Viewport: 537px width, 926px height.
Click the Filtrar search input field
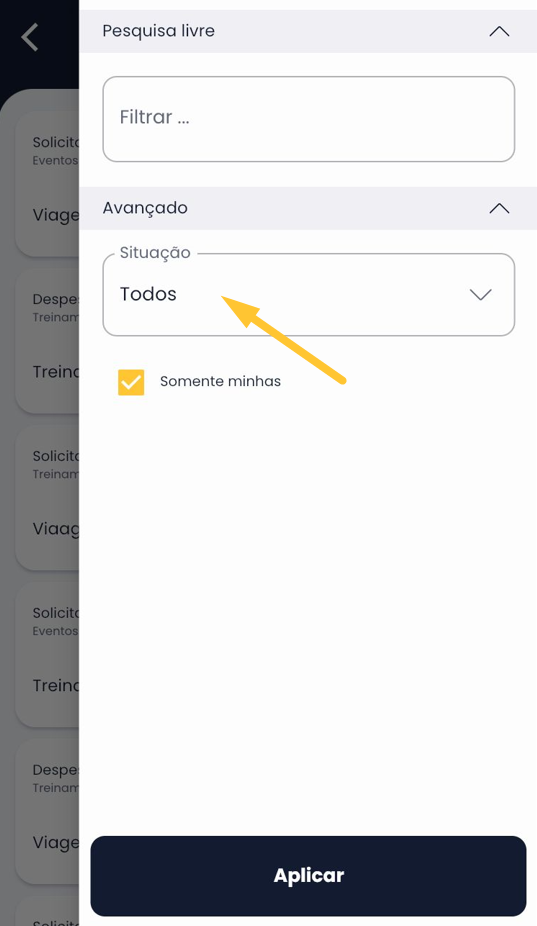[x=308, y=119]
